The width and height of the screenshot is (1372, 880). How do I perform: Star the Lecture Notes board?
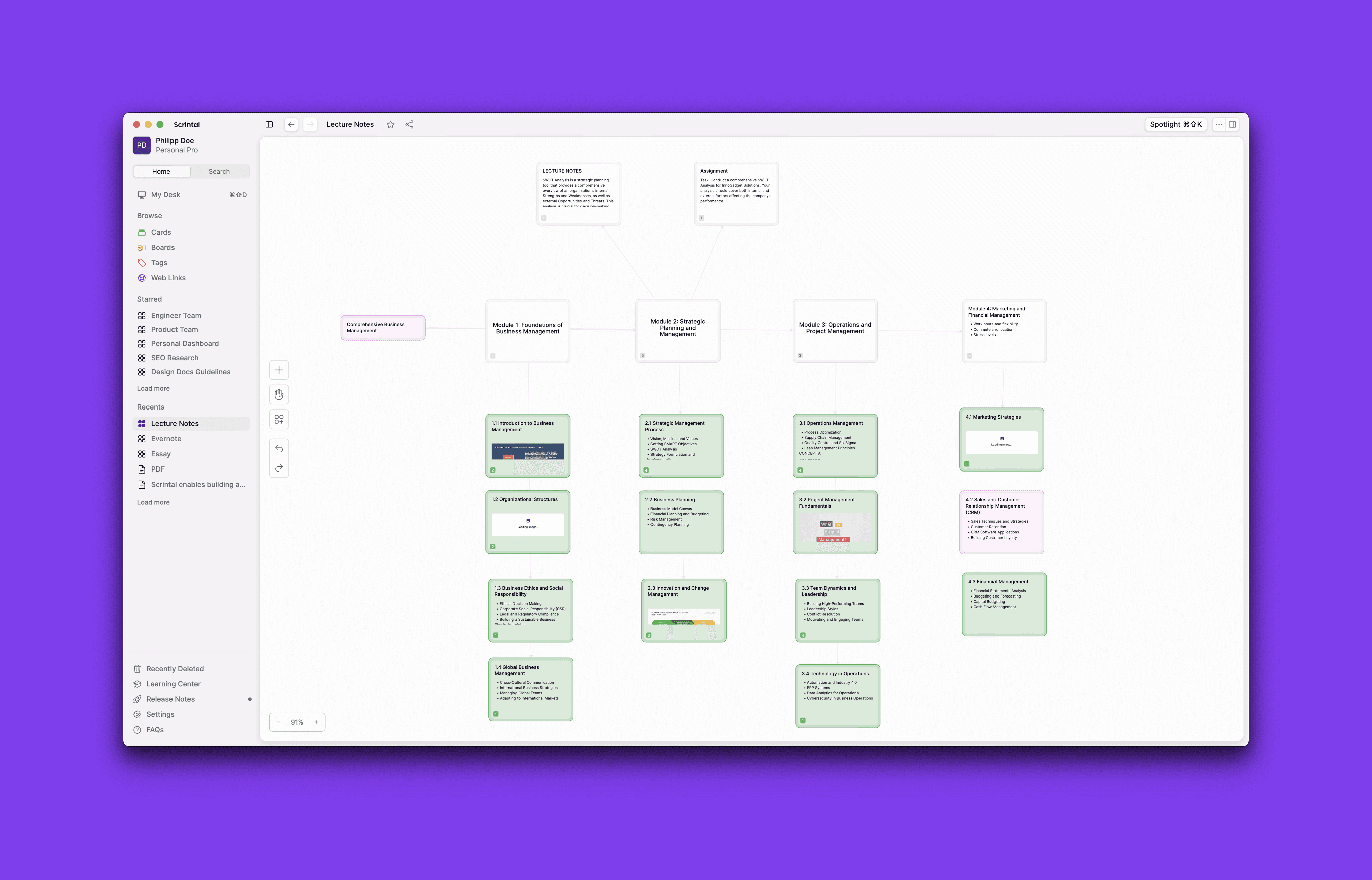(390, 125)
